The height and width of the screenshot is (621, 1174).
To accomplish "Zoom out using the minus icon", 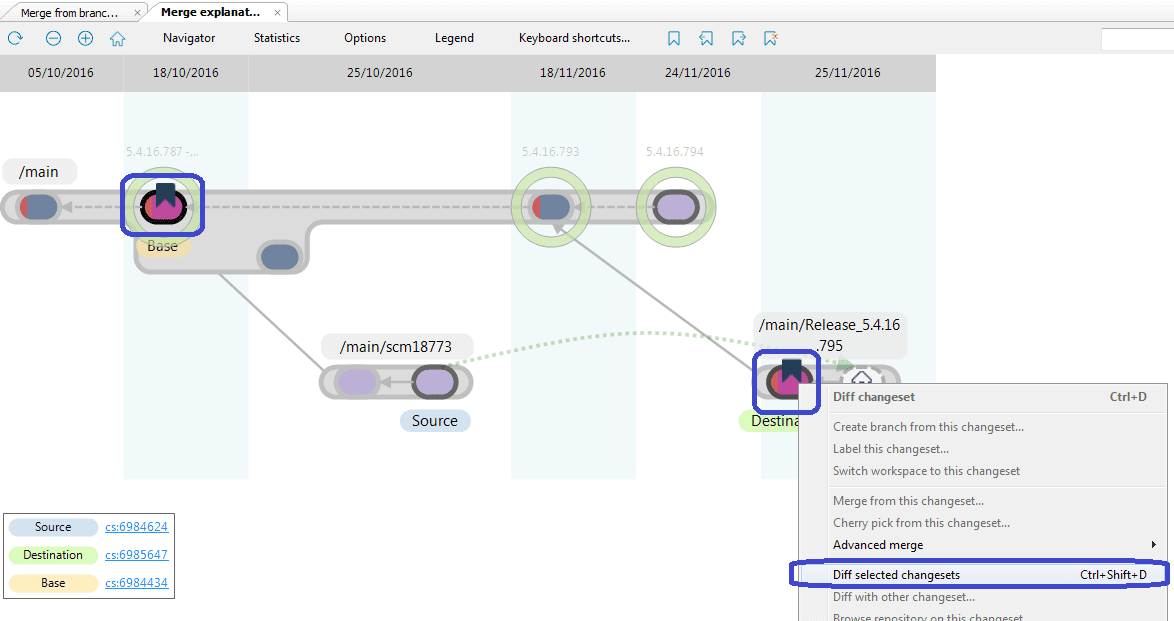I will pyautogui.click(x=53, y=38).
